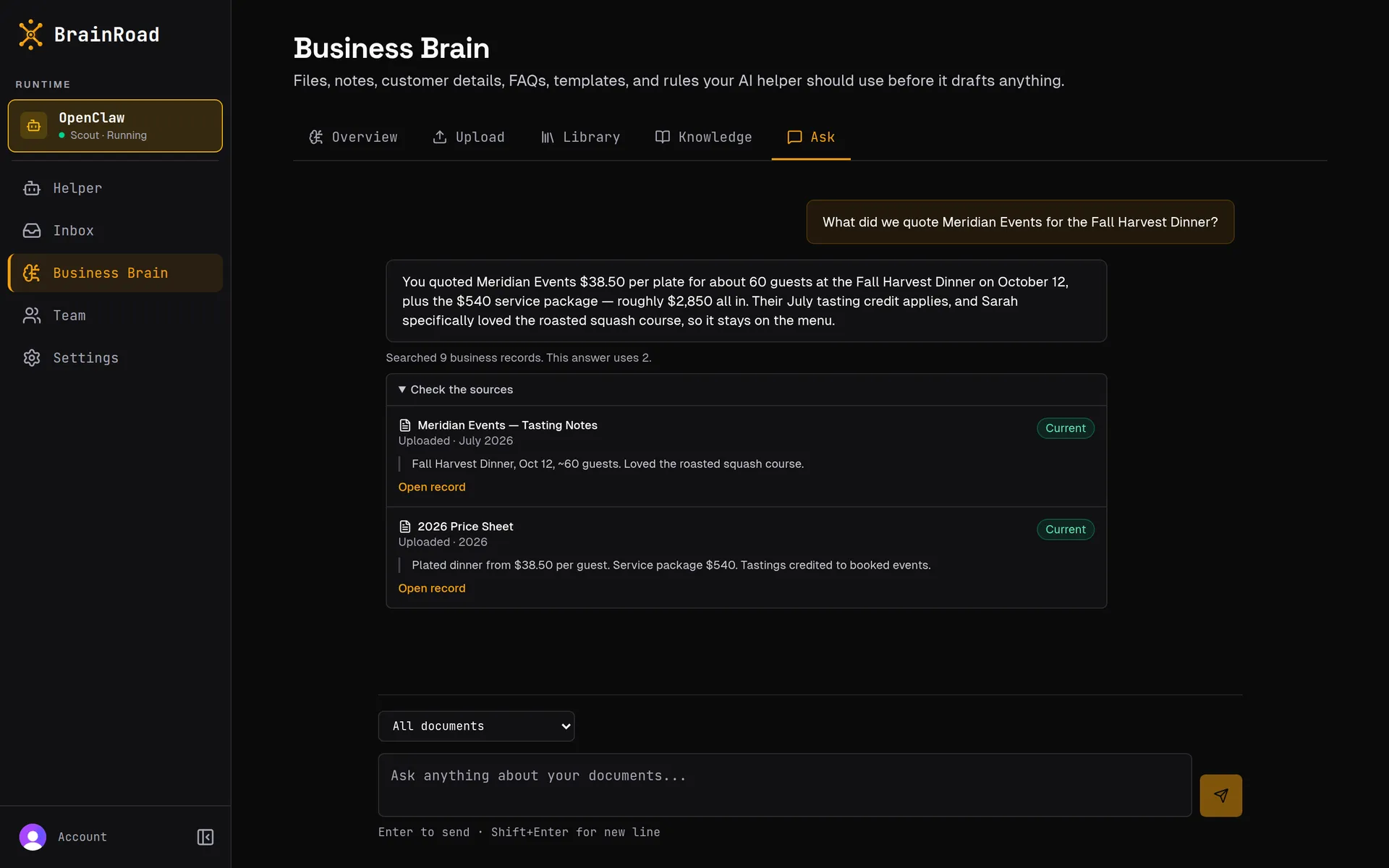Select the Ask tab
This screenshot has width=1389, height=868.
[811, 137]
